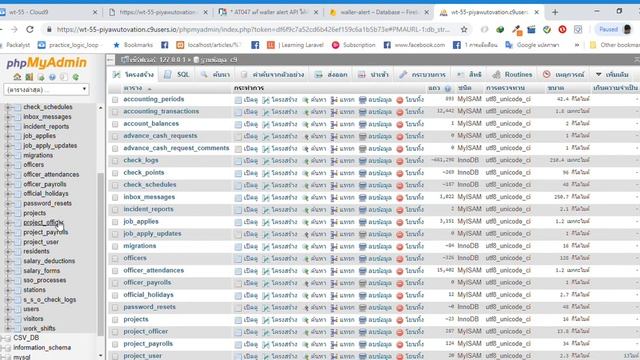Tick checkbox for account_balances table
The width and height of the screenshot is (640, 360).
(x=115, y=124)
